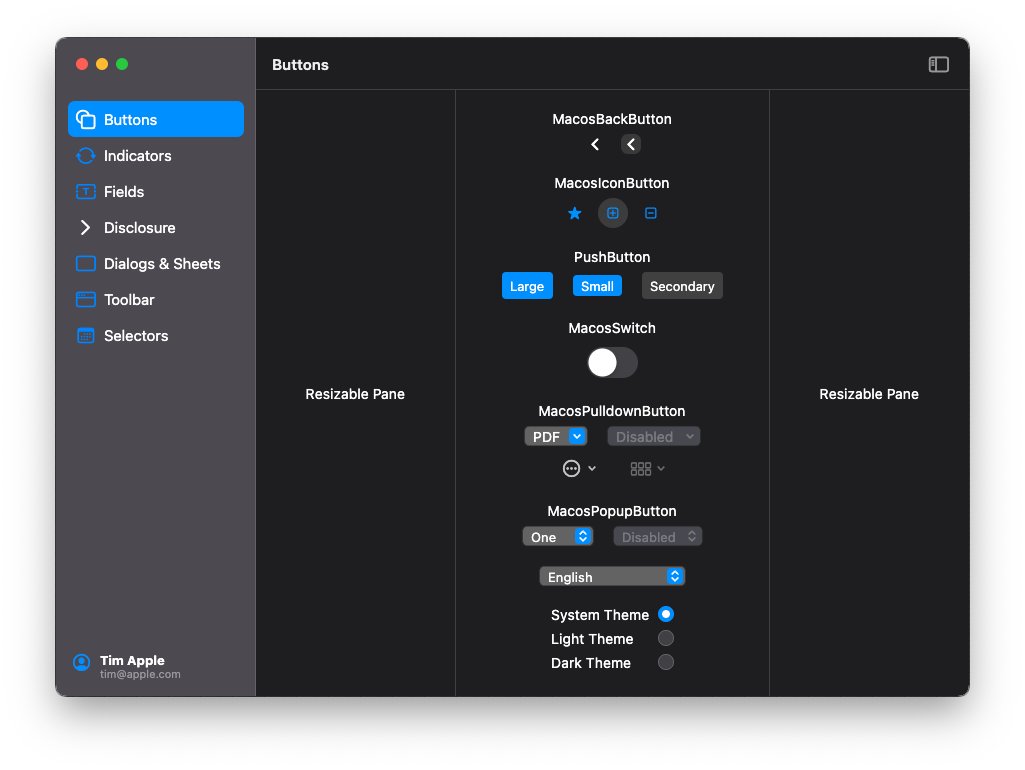Select the Indicators sidebar icon
The image size is (1025, 770).
pos(85,156)
